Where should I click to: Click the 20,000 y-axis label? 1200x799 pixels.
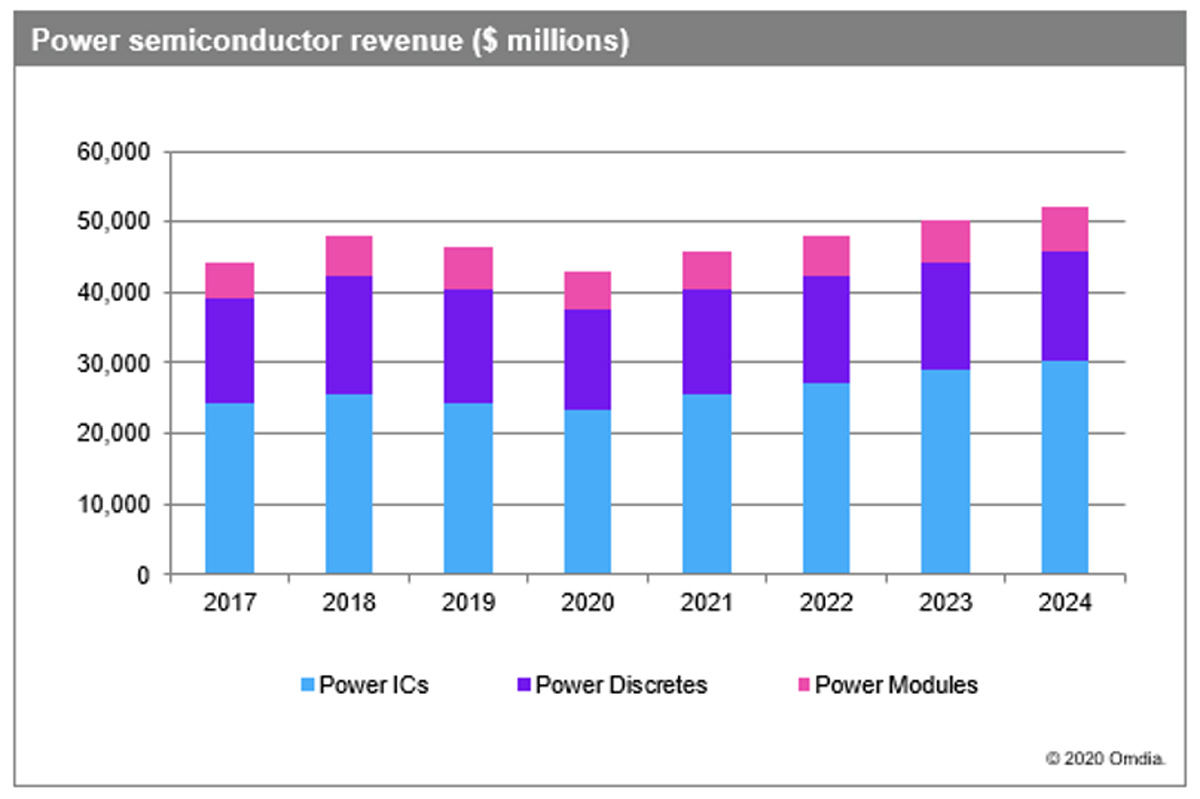coord(114,434)
